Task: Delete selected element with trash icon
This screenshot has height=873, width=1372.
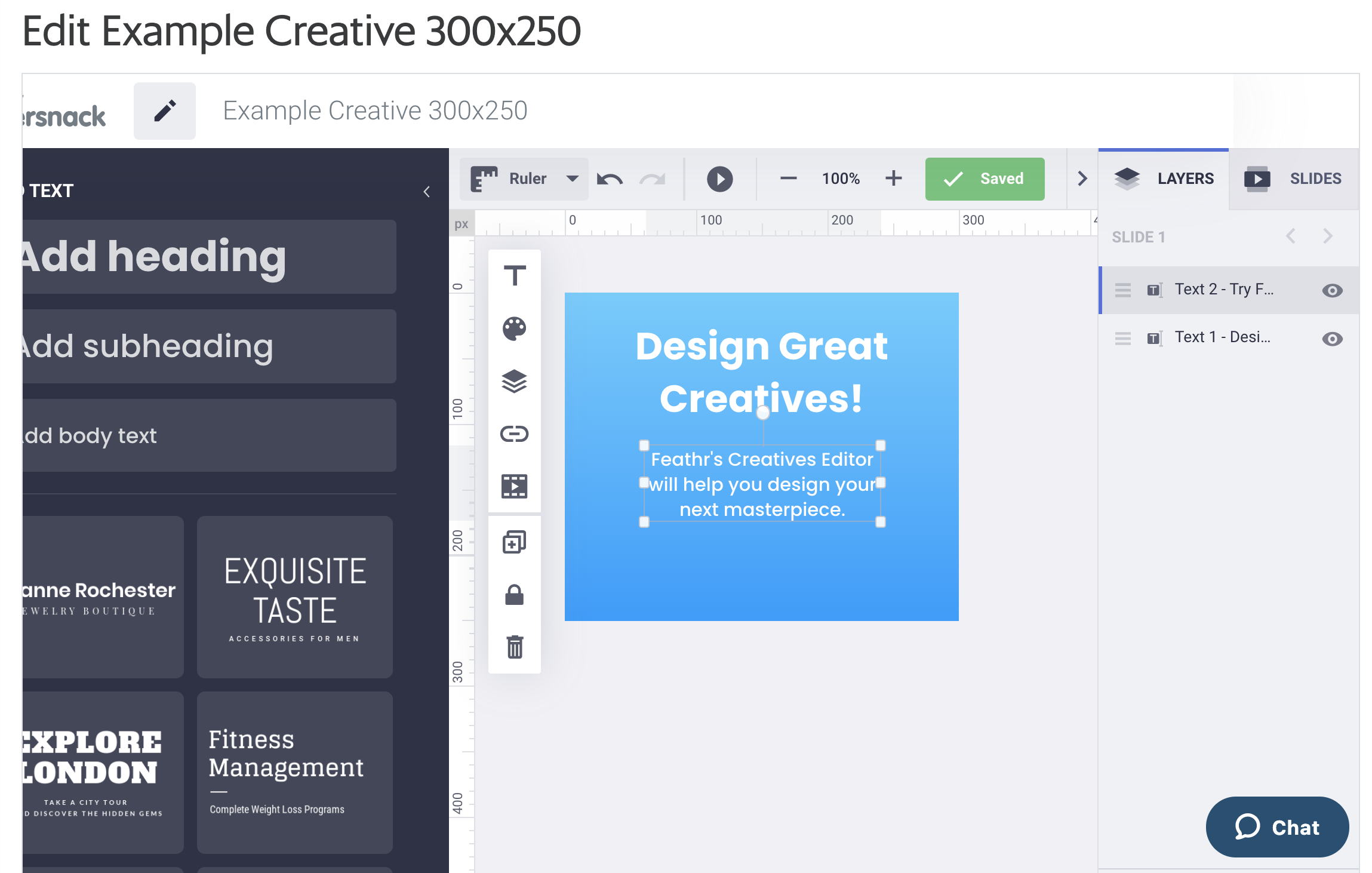Action: [x=515, y=647]
